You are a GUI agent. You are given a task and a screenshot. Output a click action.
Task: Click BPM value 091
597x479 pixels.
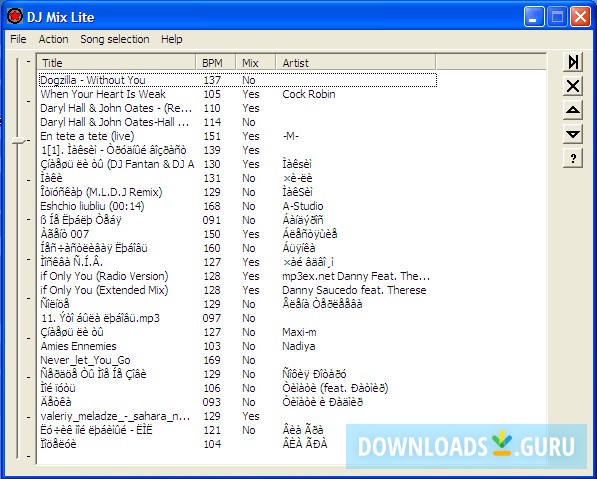pyautogui.click(x=212, y=220)
